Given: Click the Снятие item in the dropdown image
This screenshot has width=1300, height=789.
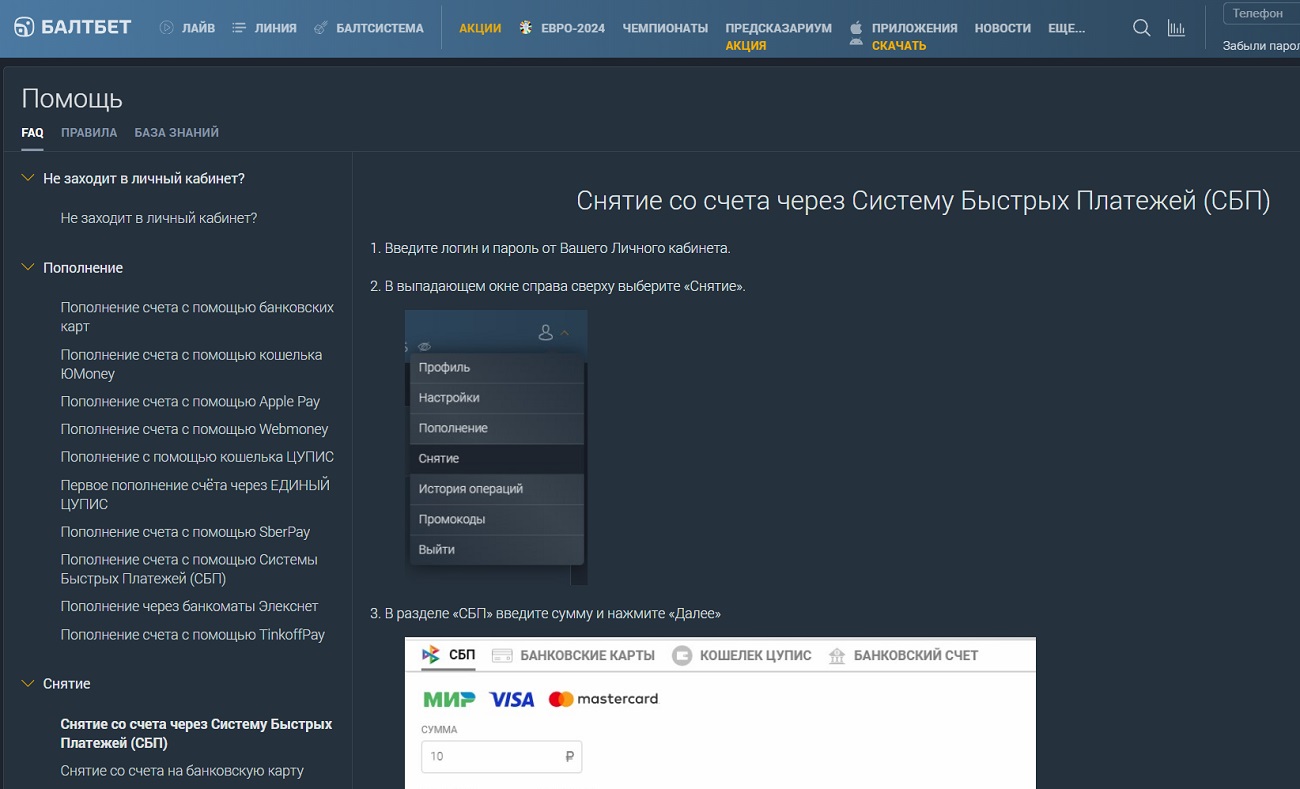Looking at the screenshot, I should (496, 459).
